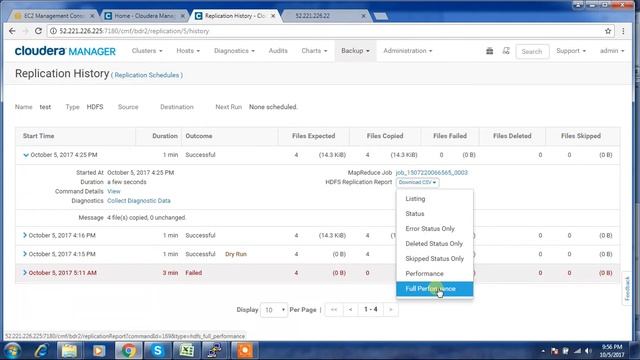
Task: Close the Replication History tab
Action: pyautogui.click(x=273, y=16)
